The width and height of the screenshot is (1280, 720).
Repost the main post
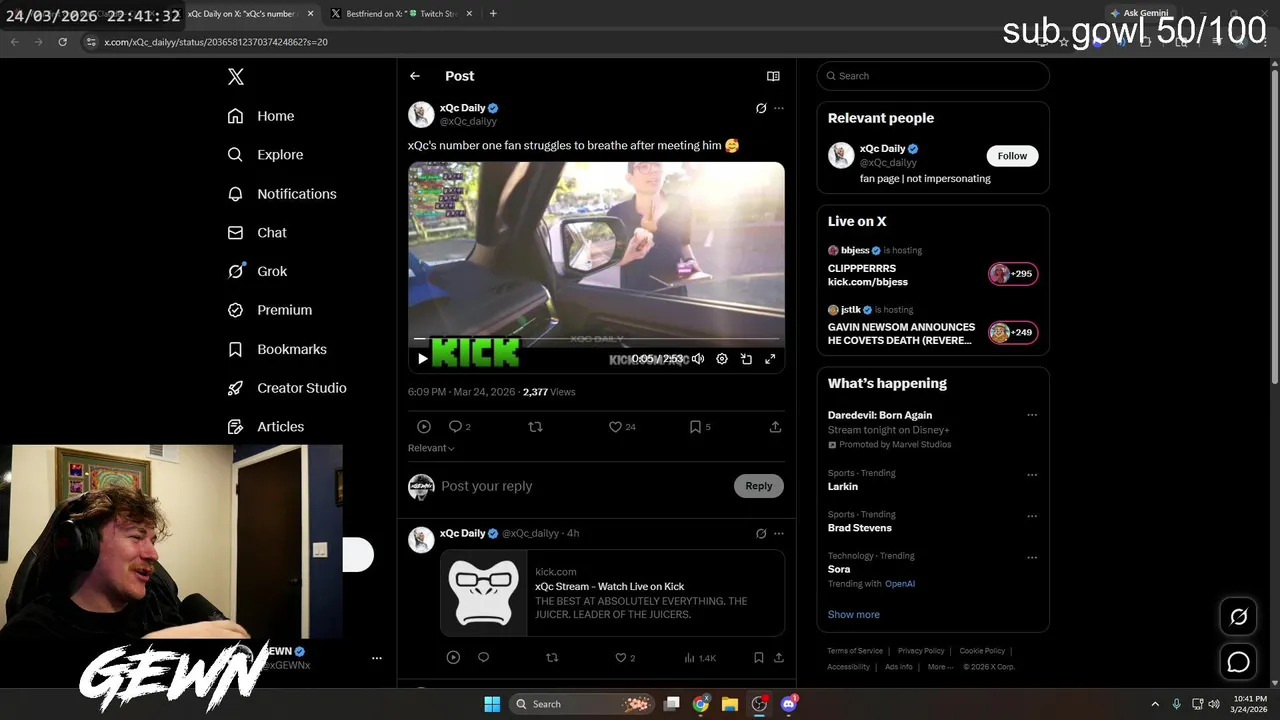pos(535,427)
